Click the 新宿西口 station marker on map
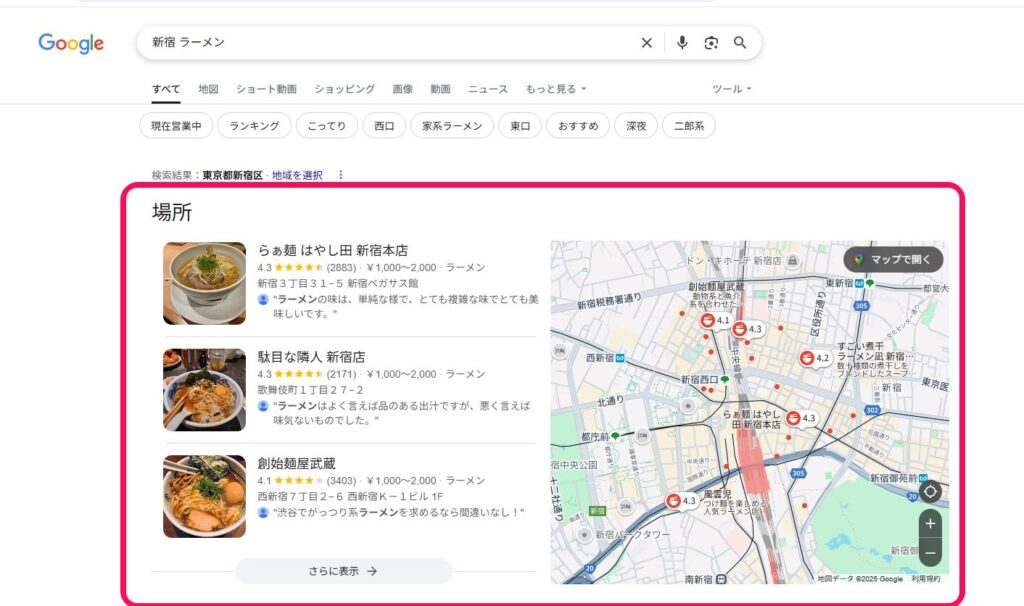The image size is (1024, 606). [x=724, y=379]
